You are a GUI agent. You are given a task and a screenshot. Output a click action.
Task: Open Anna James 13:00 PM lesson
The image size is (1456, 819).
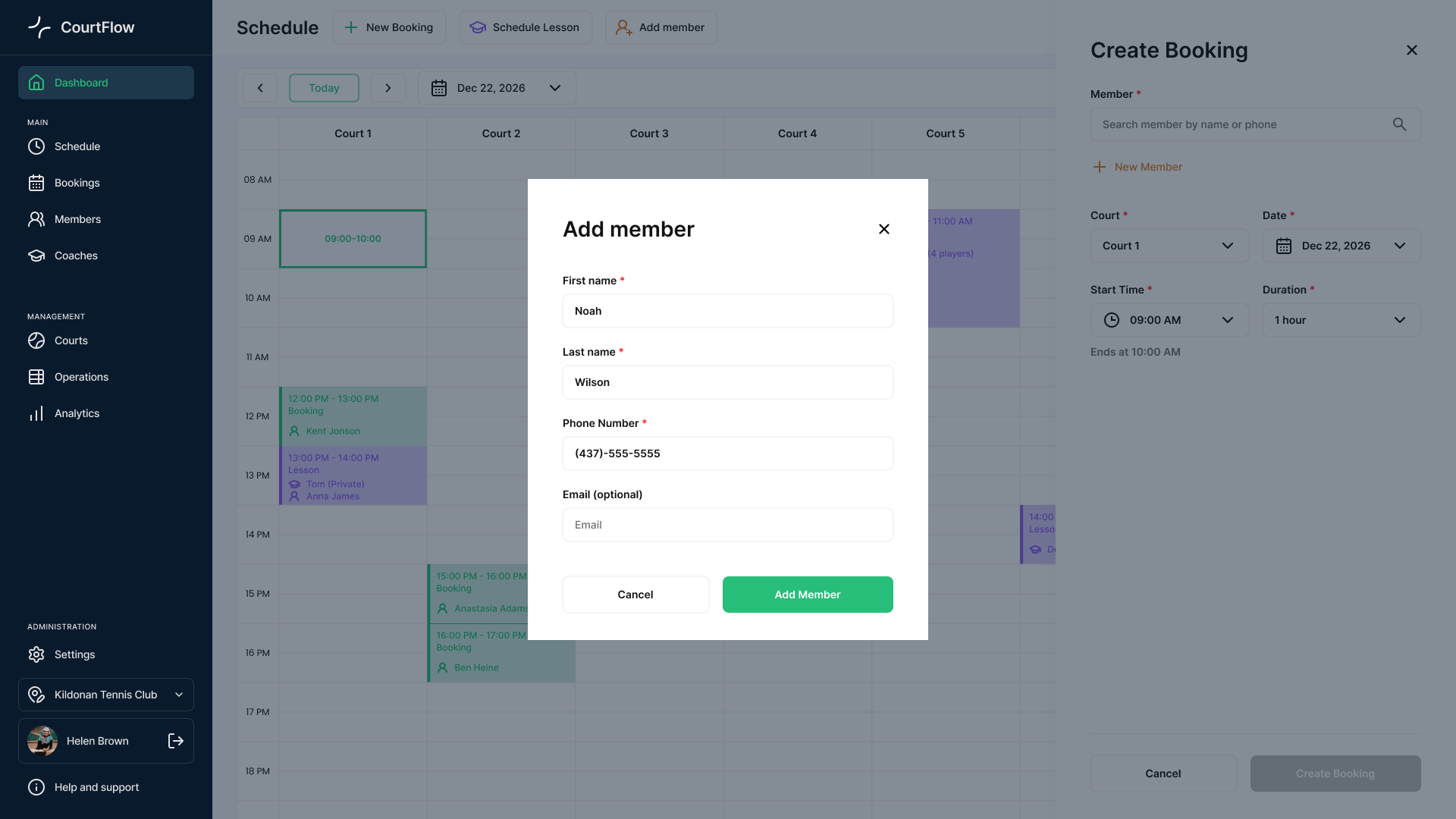pos(353,475)
